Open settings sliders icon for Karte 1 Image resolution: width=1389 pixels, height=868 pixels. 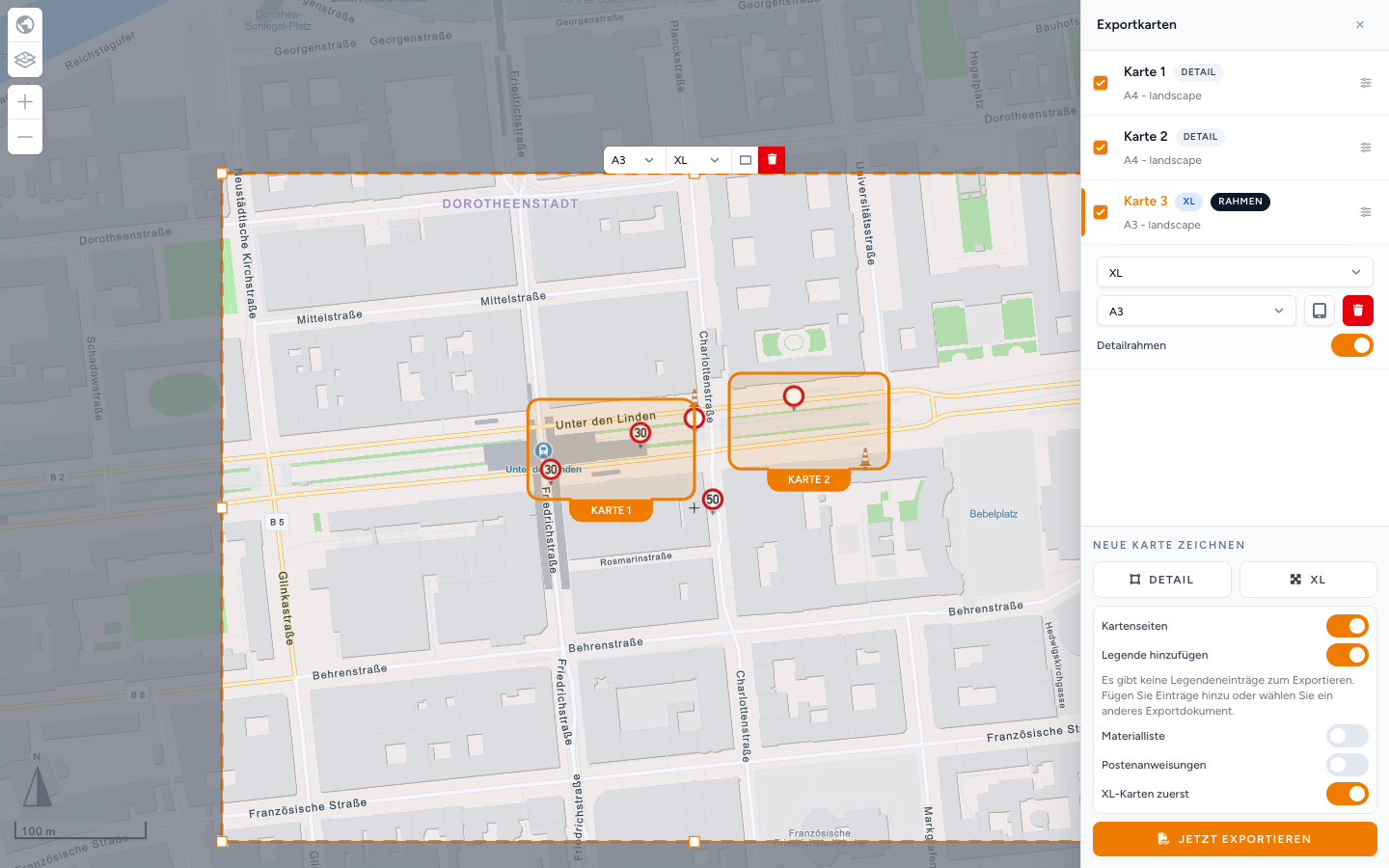1366,83
